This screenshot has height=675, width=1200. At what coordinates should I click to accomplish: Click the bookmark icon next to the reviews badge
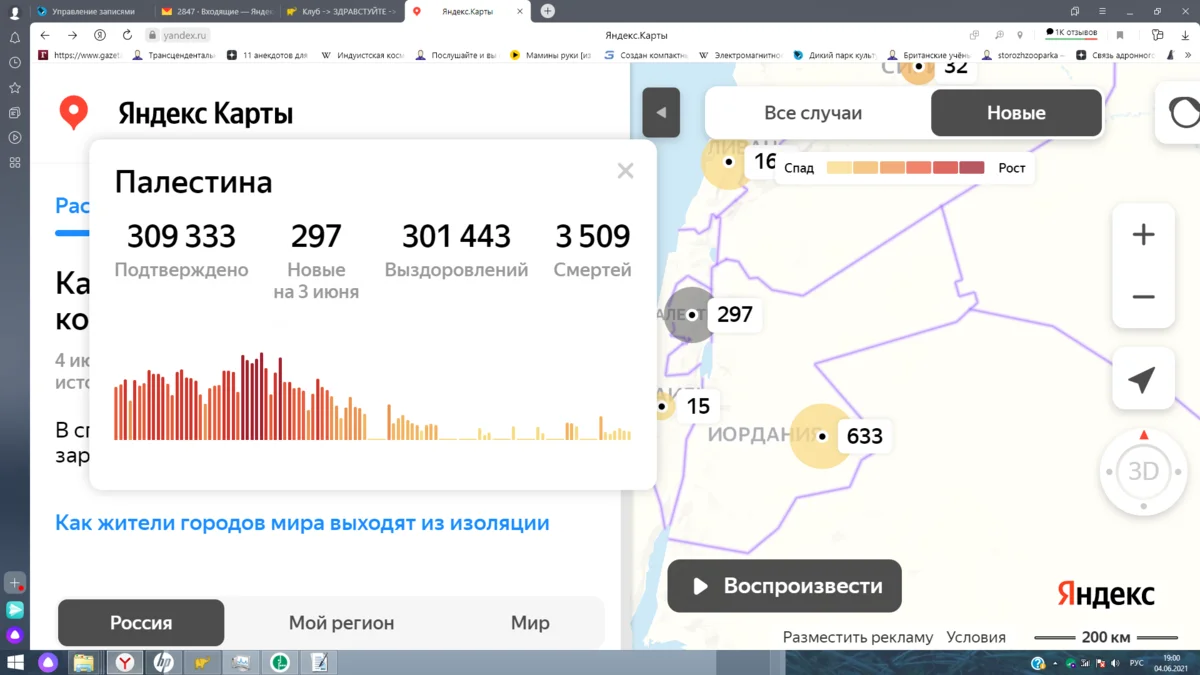(x=1120, y=35)
